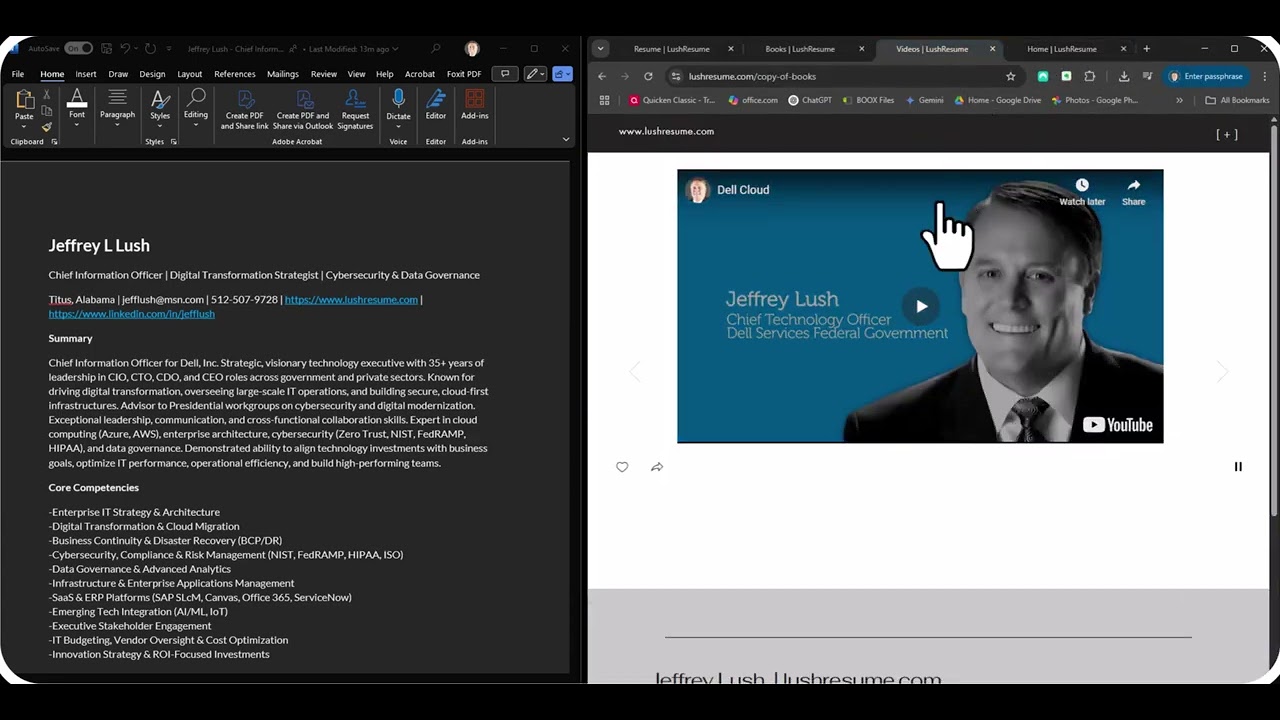Open the Styles gallery button
The width and height of the screenshot is (1280, 720).
160,108
